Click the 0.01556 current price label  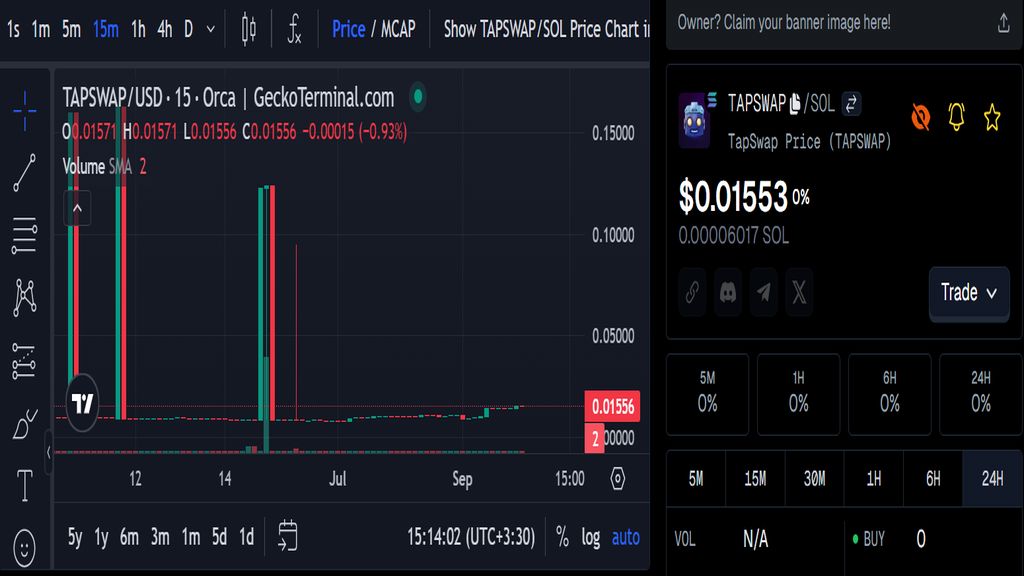coord(612,406)
